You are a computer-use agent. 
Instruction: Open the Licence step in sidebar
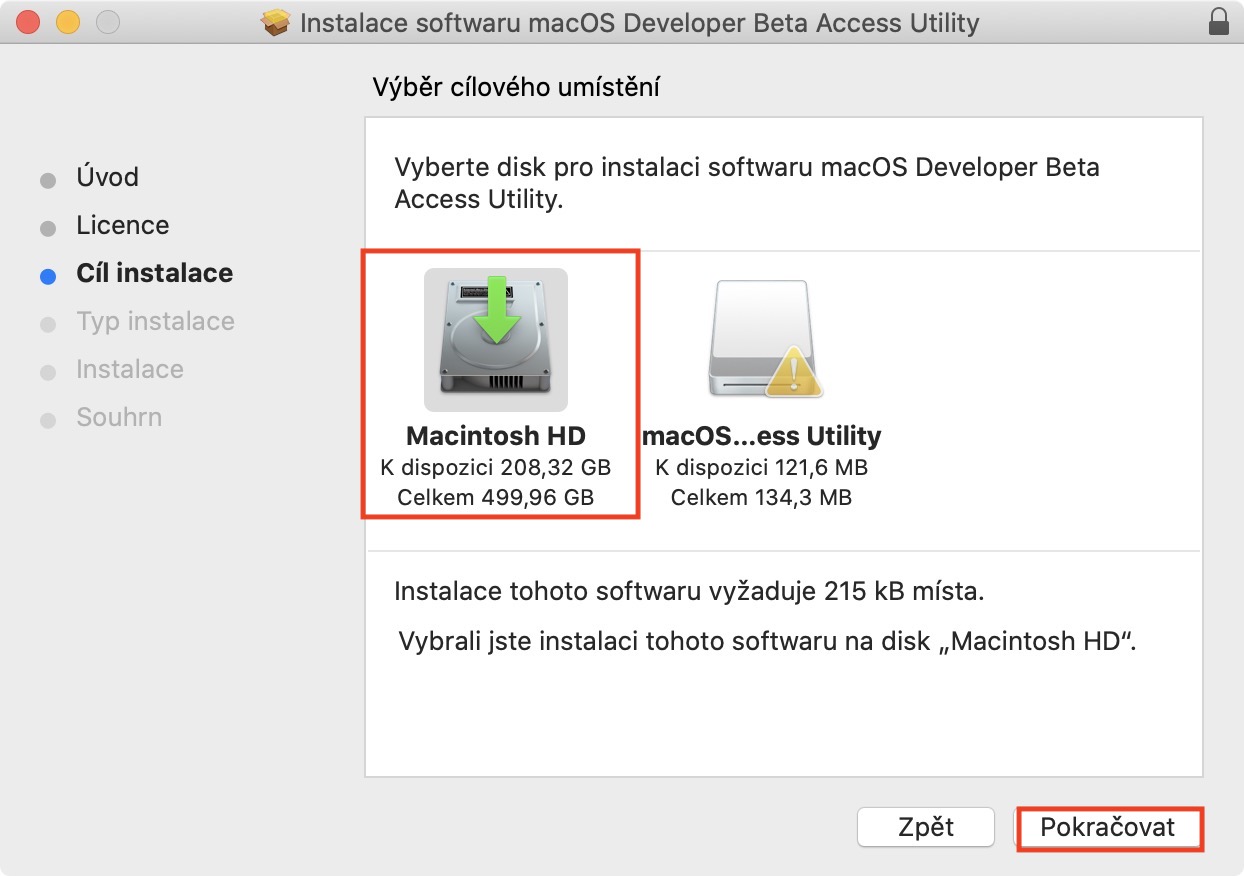[122, 226]
